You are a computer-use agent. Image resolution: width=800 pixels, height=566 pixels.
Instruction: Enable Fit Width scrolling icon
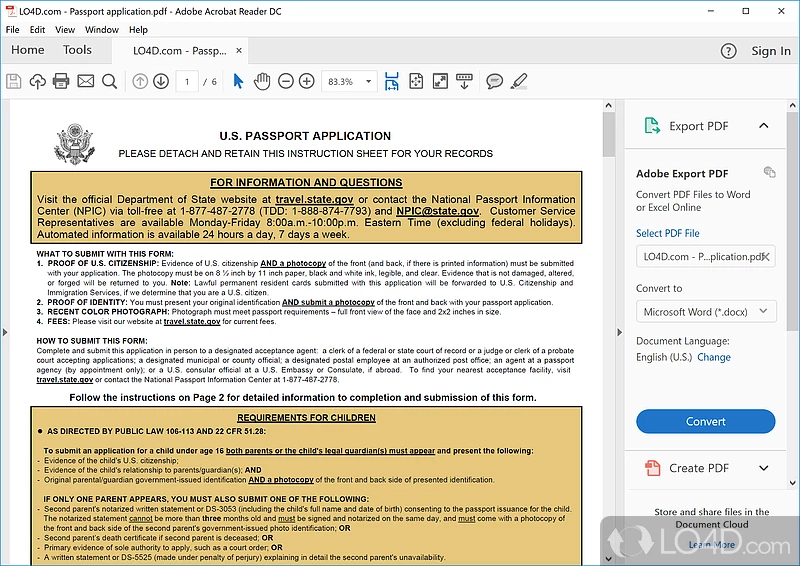[391, 81]
